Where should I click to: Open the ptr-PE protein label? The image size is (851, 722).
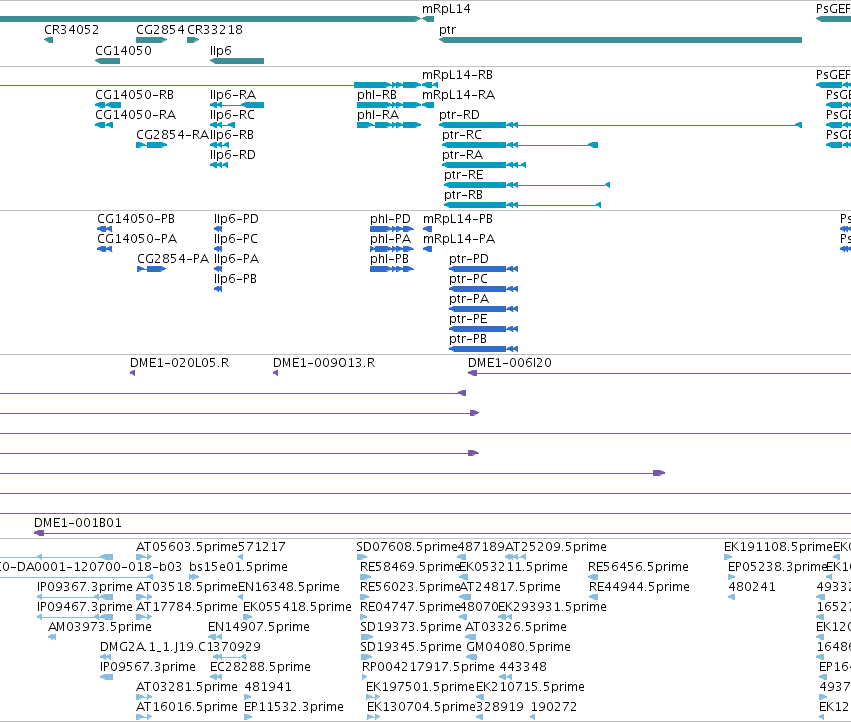[468, 320]
